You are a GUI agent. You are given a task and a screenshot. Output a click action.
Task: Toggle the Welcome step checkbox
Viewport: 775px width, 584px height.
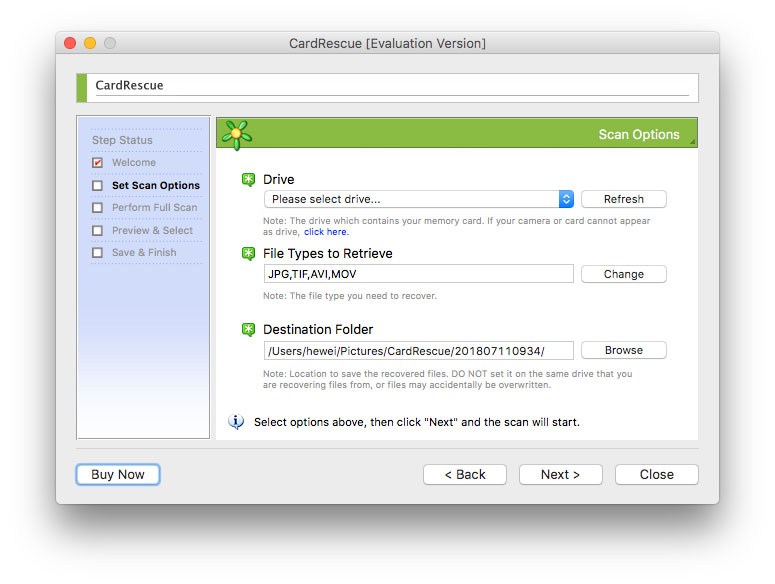coord(97,163)
